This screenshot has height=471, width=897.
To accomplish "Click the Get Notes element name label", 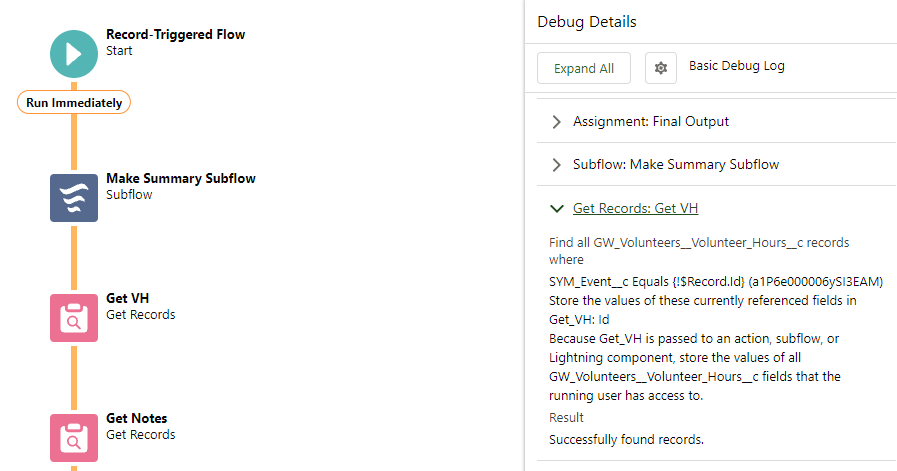I will tap(137, 418).
